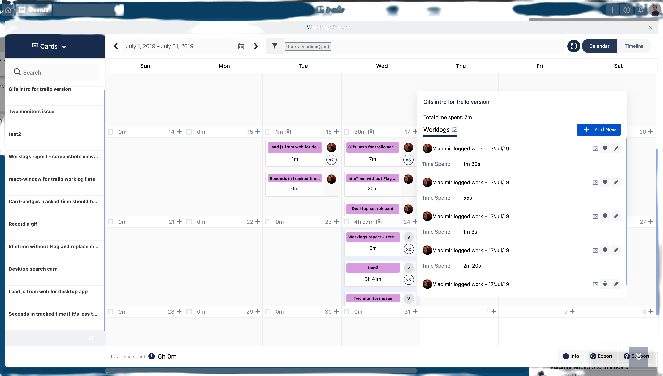The width and height of the screenshot is (663, 376).
Task: Click the Export button at bottom
Action: (x=601, y=356)
